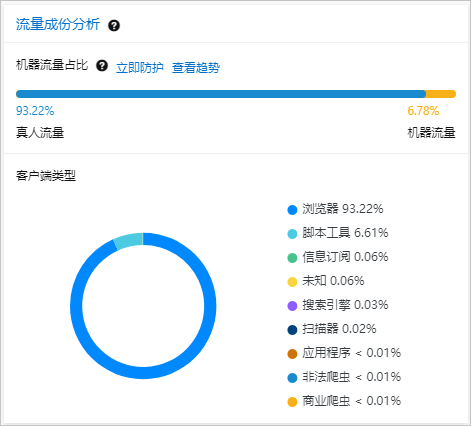Click help icon beside 流量成份分析 title
The width and height of the screenshot is (471, 426).
(114, 25)
